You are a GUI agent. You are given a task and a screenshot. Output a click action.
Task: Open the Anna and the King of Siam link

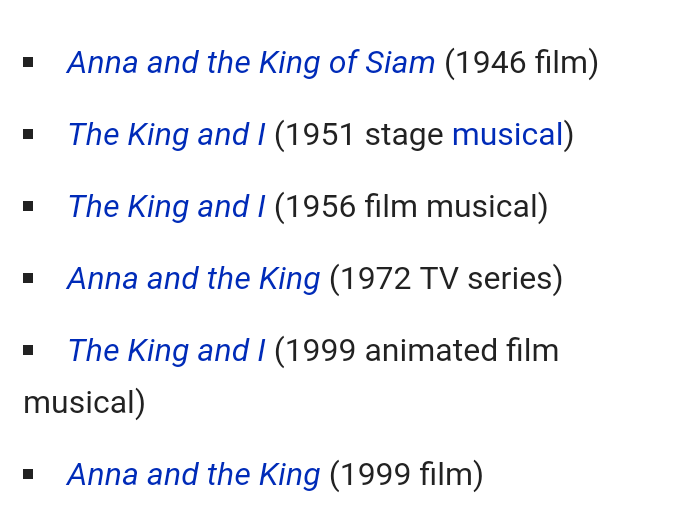pyautogui.click(x=251, y=63)
